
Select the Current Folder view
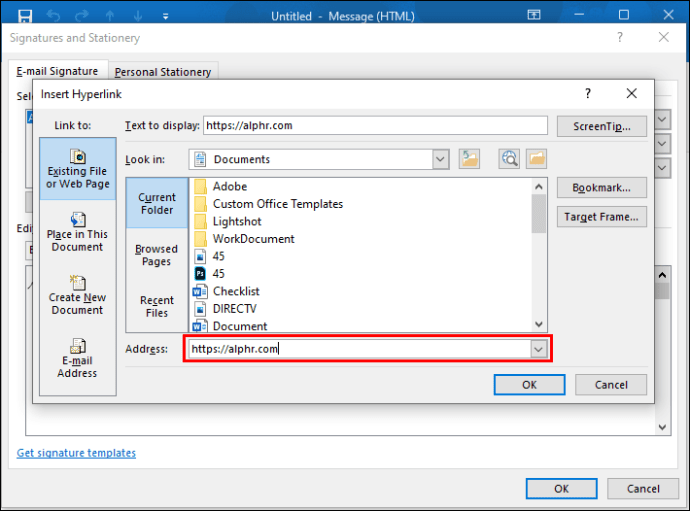pos(157,203)
